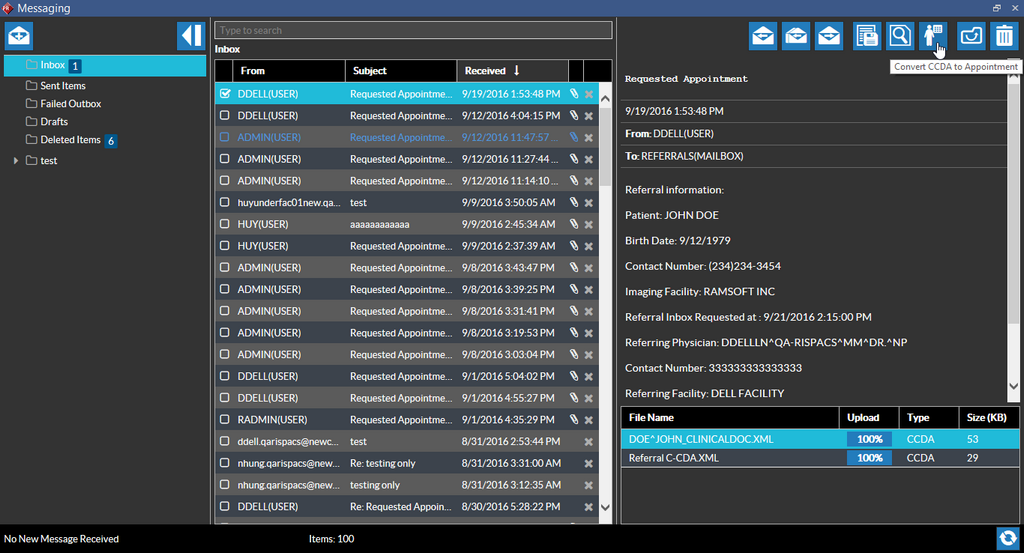Click the new message envelope icon
The image size is (1024, 553).
[19, 36]
